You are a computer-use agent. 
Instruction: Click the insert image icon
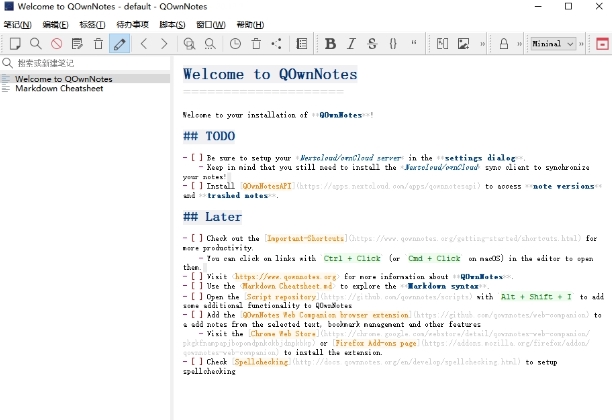click(x=463, y=43)
